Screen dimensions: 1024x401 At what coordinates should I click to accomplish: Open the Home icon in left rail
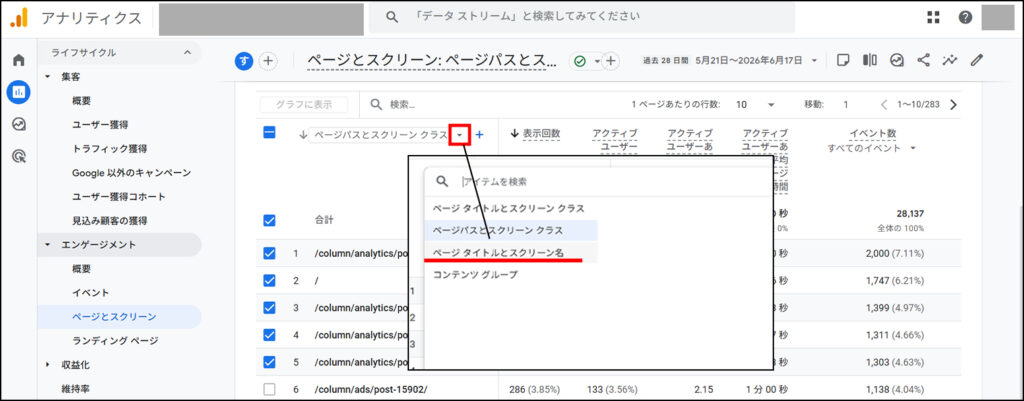click(18, 60)
